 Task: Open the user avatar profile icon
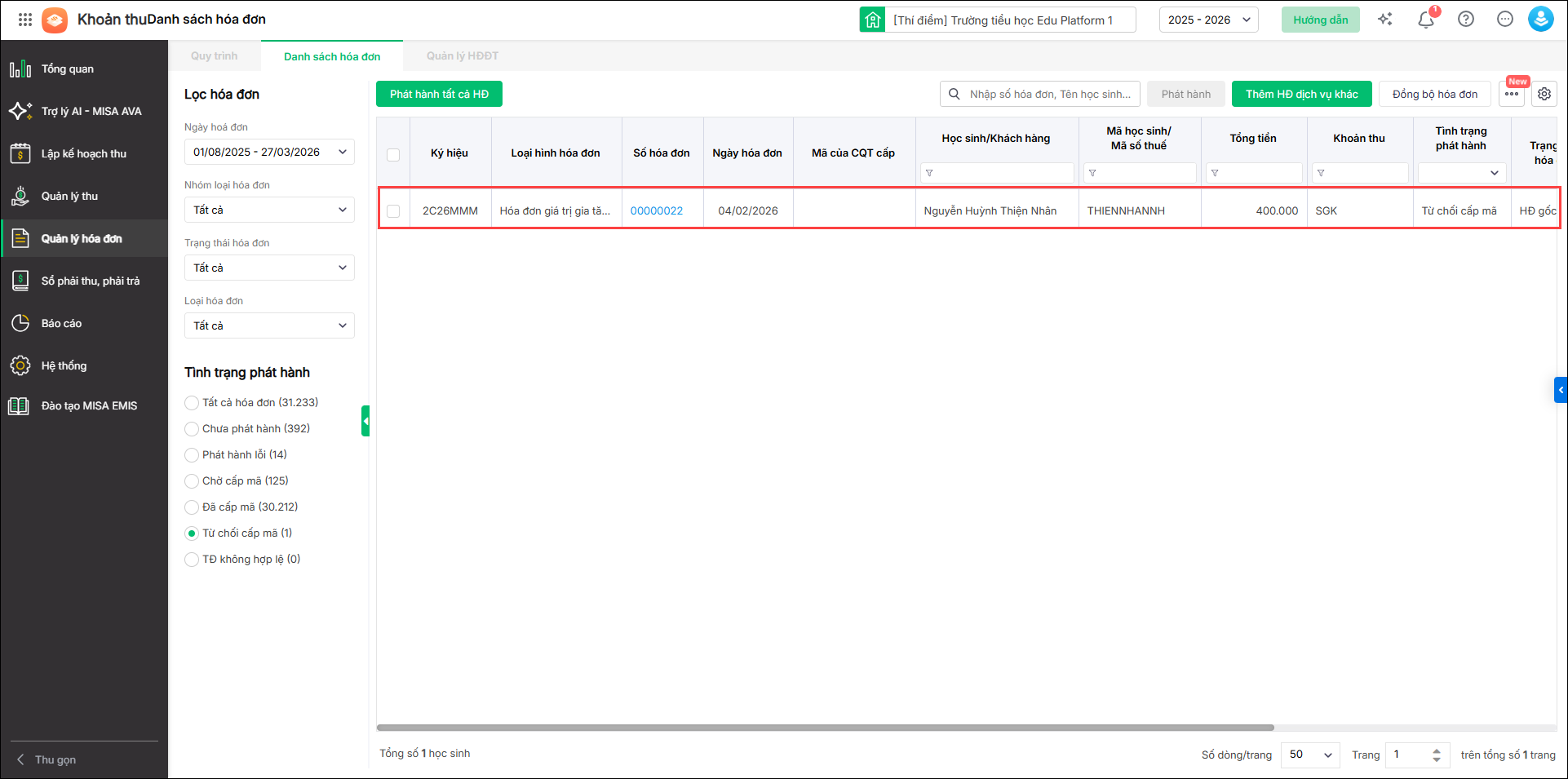click(x=1540, y=20)
